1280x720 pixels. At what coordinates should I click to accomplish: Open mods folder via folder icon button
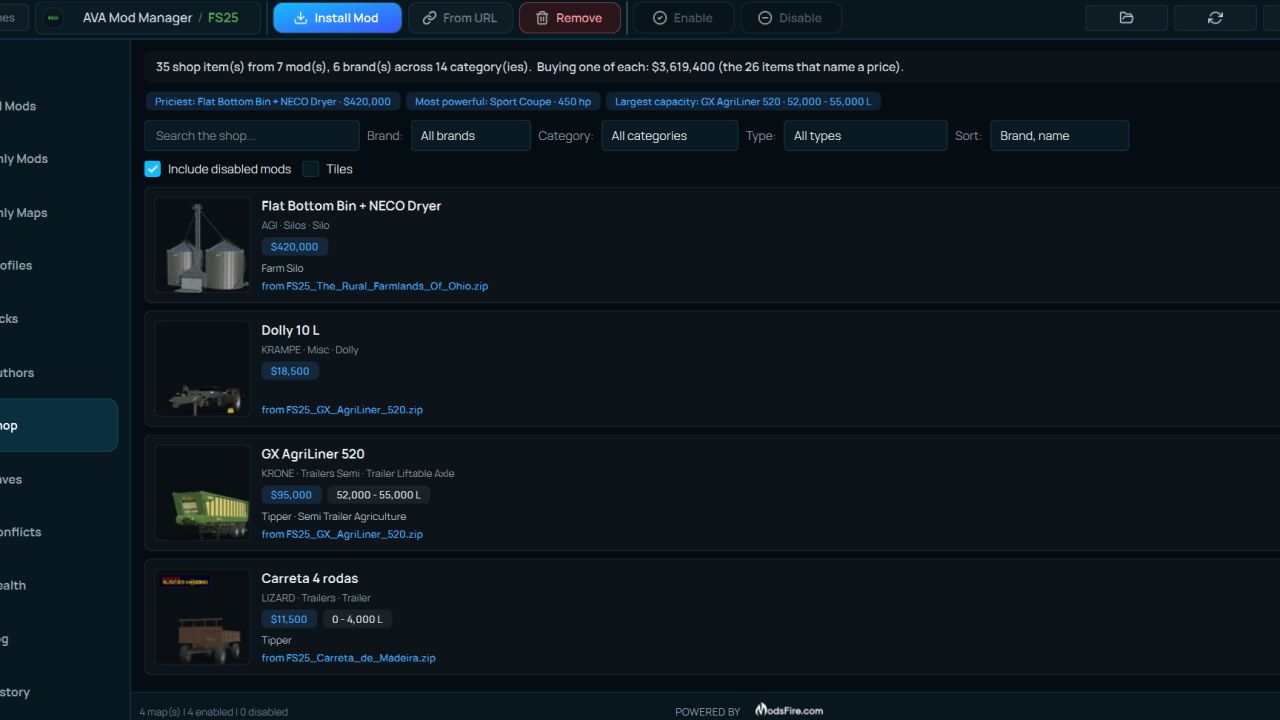(x=1126, y=18)
